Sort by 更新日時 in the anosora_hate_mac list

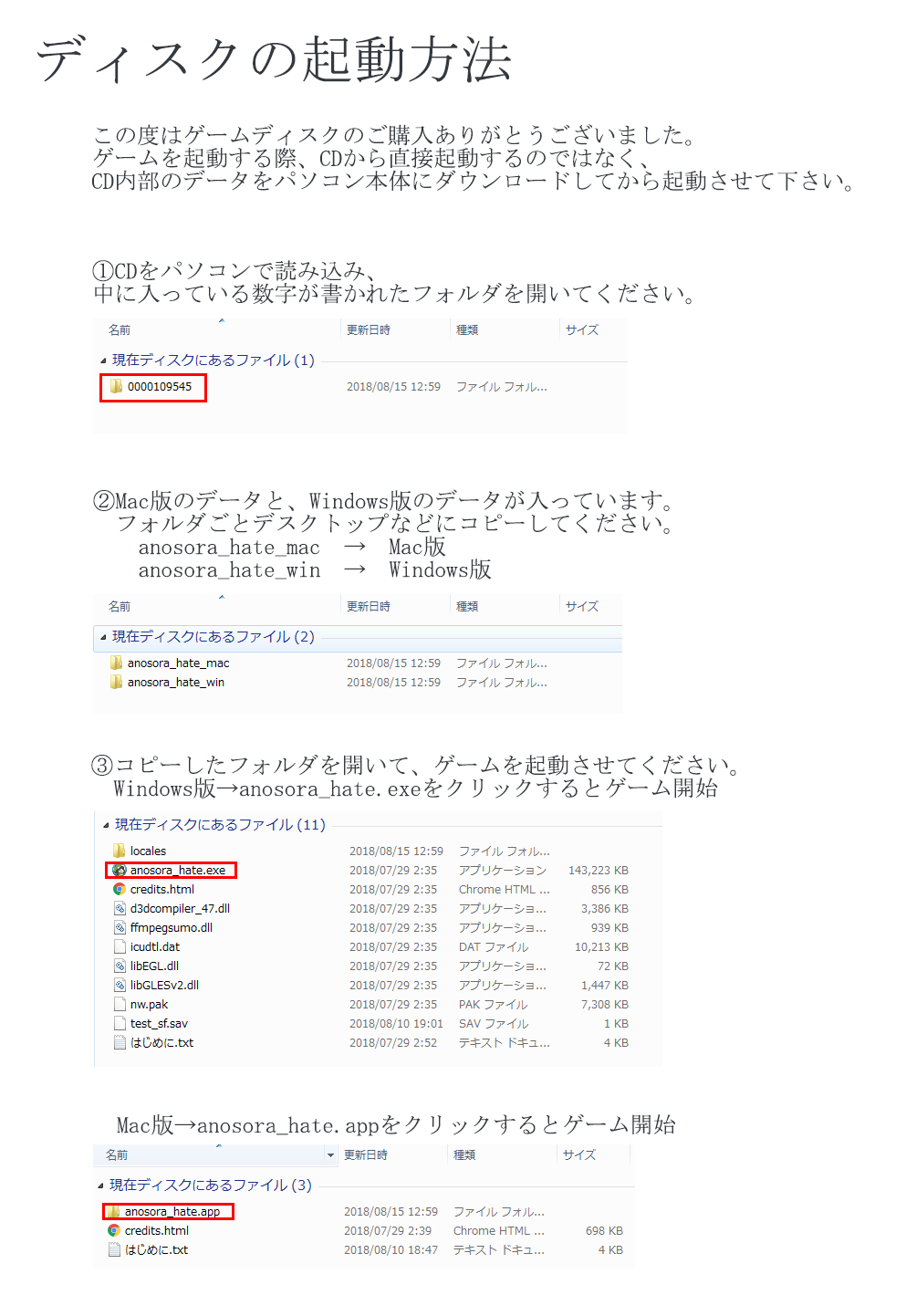[369, 607]
